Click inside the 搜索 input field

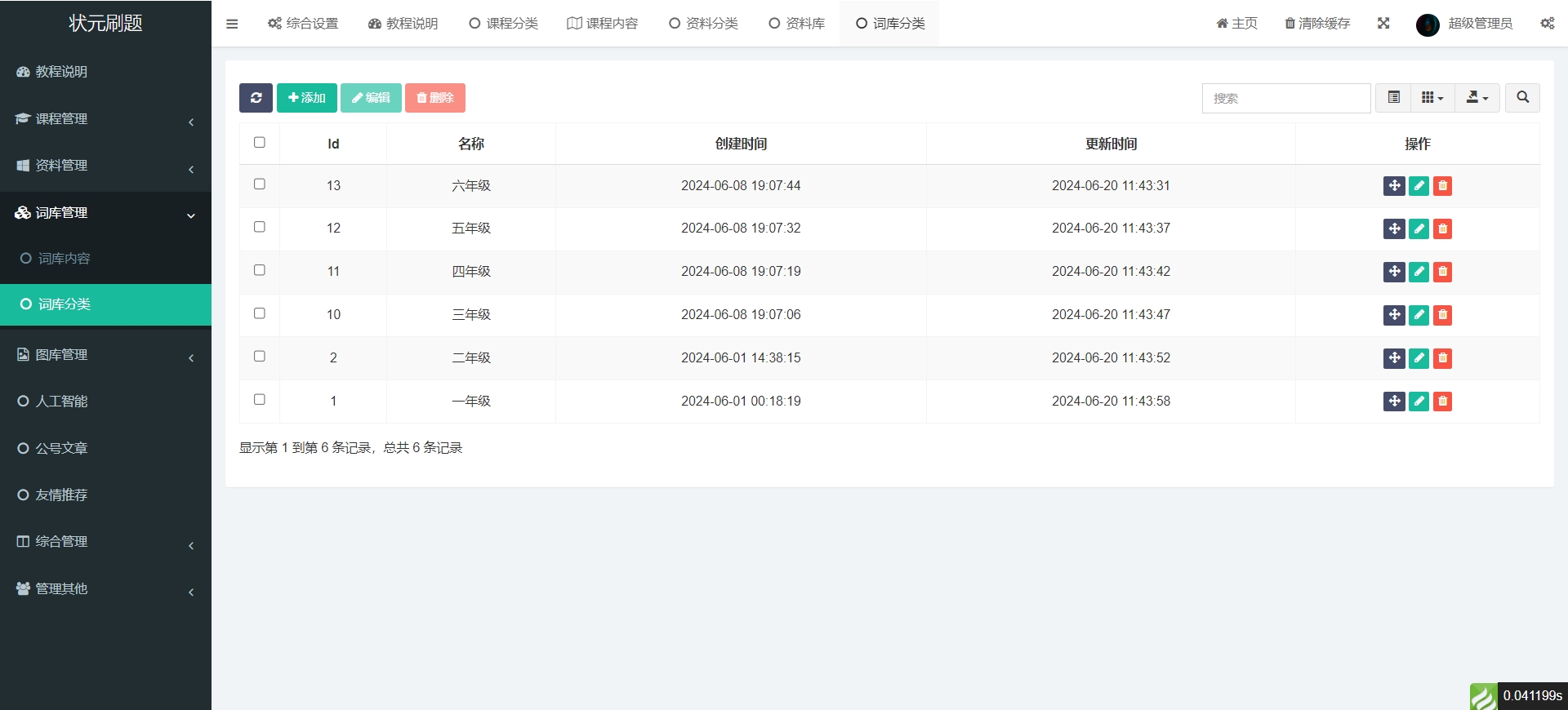(x=1286, y=98)
